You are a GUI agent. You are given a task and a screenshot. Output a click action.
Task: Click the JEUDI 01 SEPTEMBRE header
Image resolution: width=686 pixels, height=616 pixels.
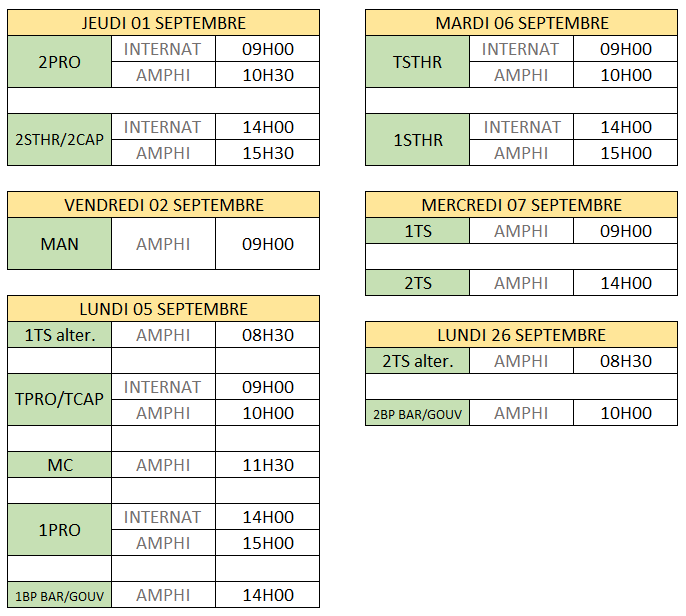click(x=163, y=23)
